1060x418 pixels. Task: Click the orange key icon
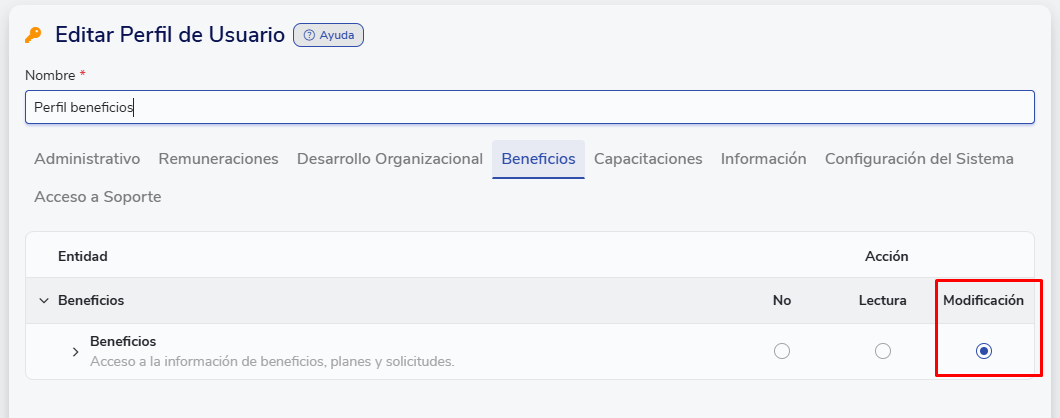click(x=33, y=35)
